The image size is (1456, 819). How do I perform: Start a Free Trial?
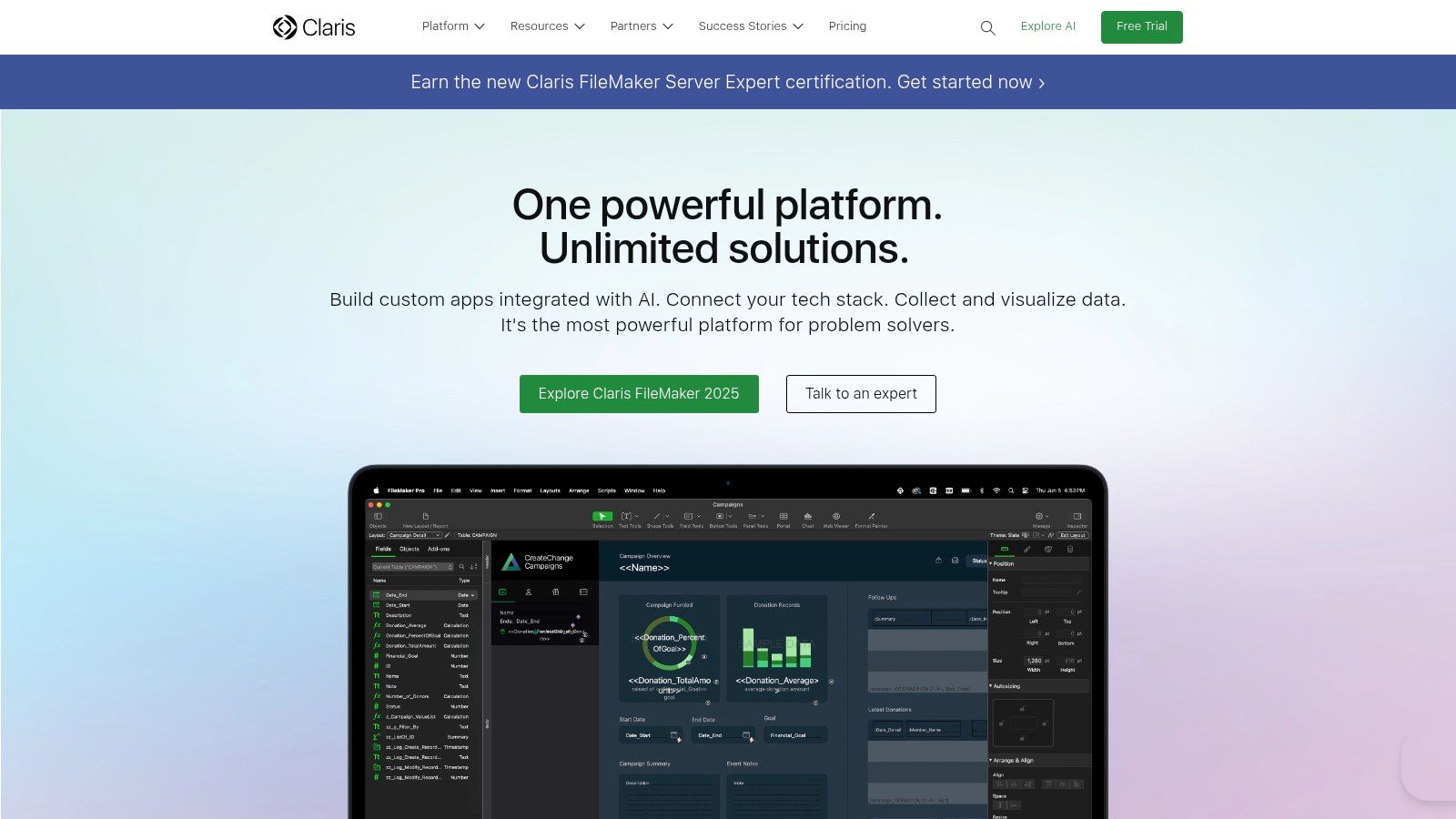tap(1142, 27)
